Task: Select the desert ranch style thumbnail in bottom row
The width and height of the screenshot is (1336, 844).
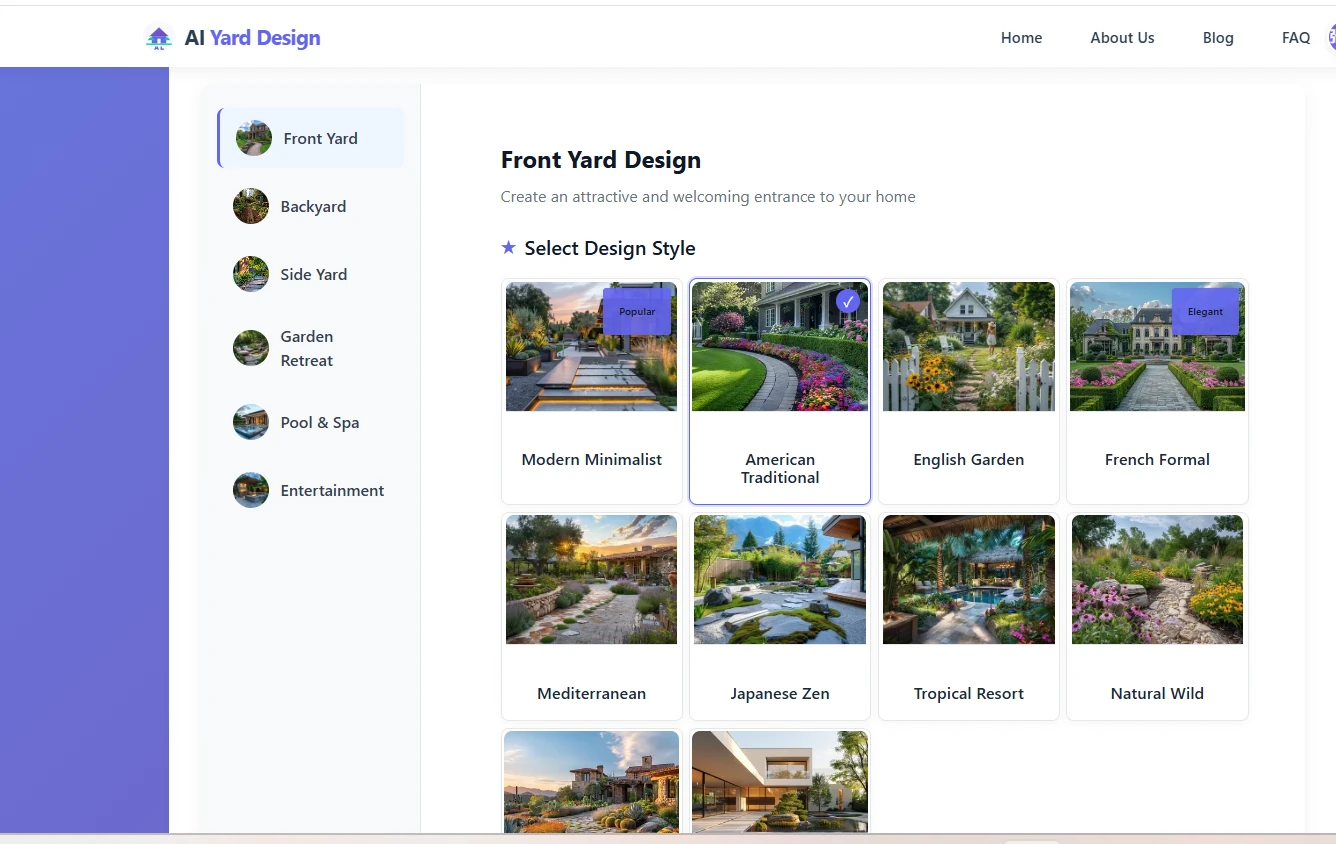Action: pyautogui.click(x=592, y=782)
